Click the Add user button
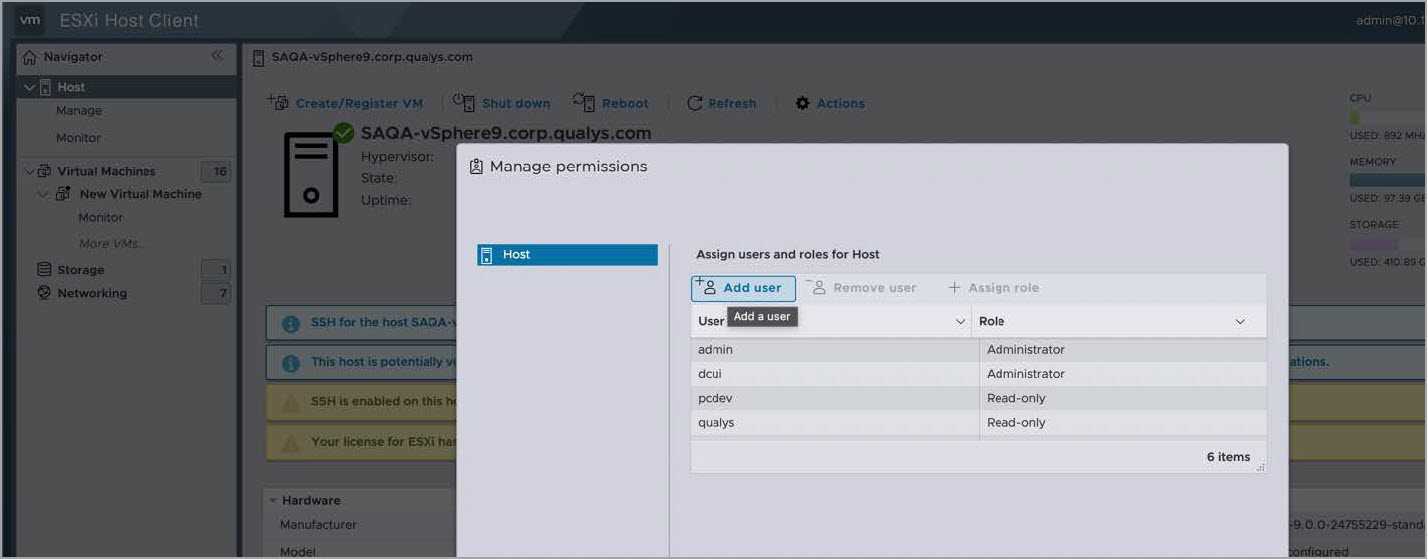The image size is (1427, 559). coord(743,288)
